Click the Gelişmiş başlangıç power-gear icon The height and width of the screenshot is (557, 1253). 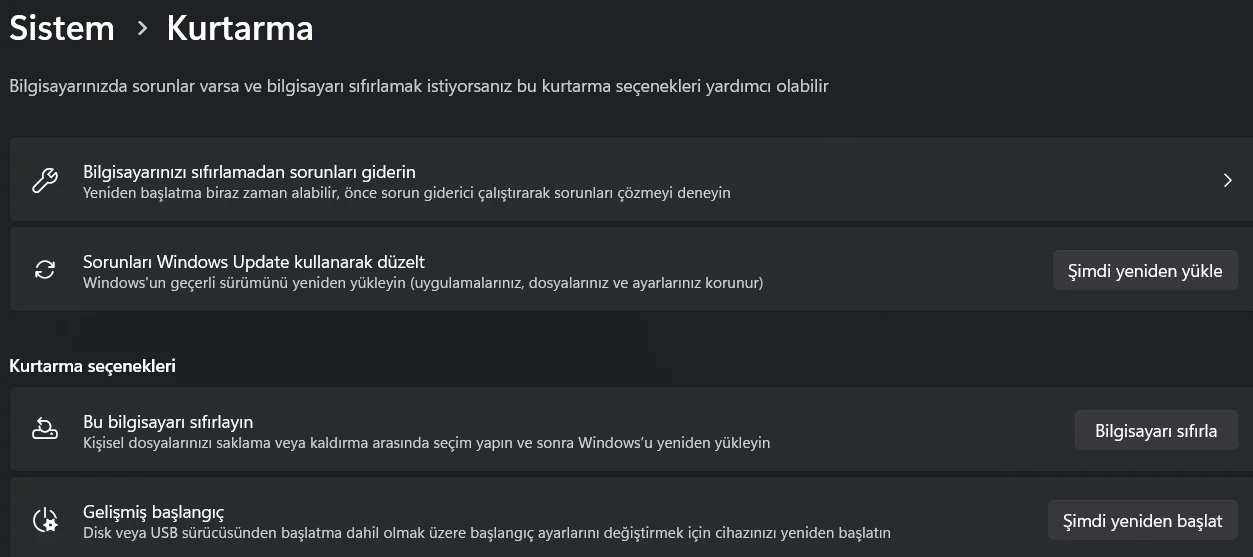[x=45, y=520]
